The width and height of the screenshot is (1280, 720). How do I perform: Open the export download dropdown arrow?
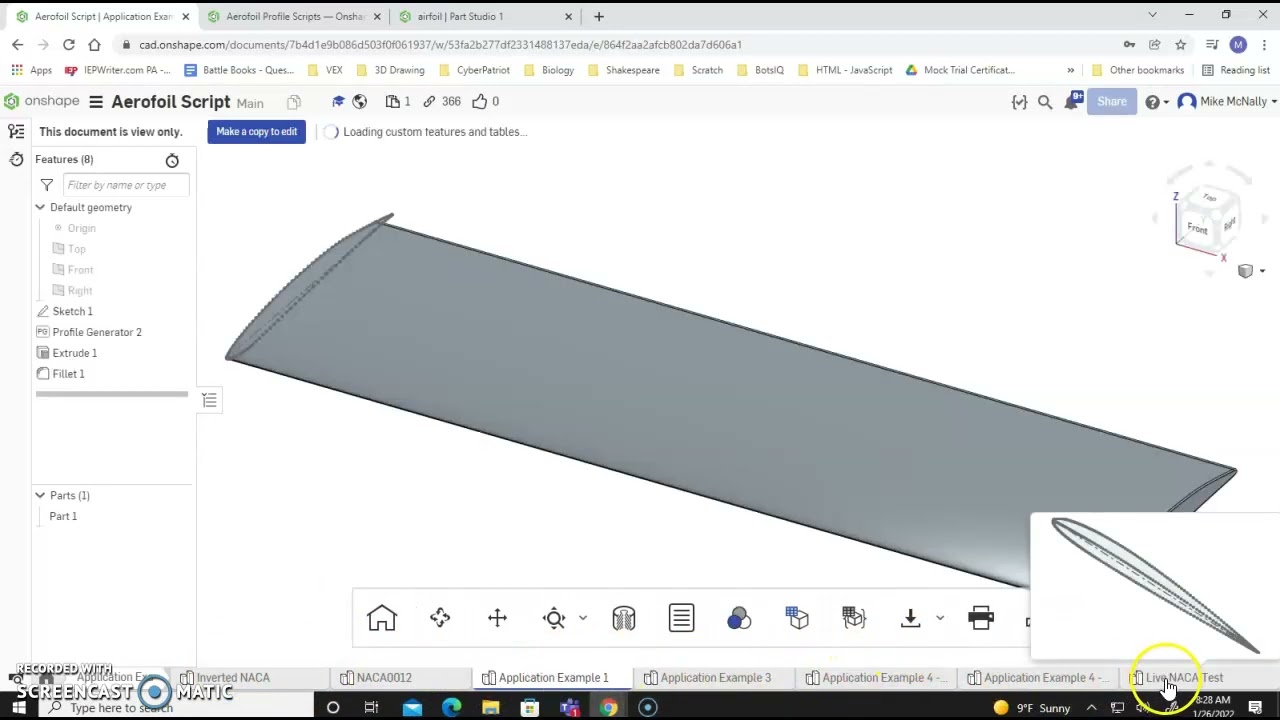940,618
